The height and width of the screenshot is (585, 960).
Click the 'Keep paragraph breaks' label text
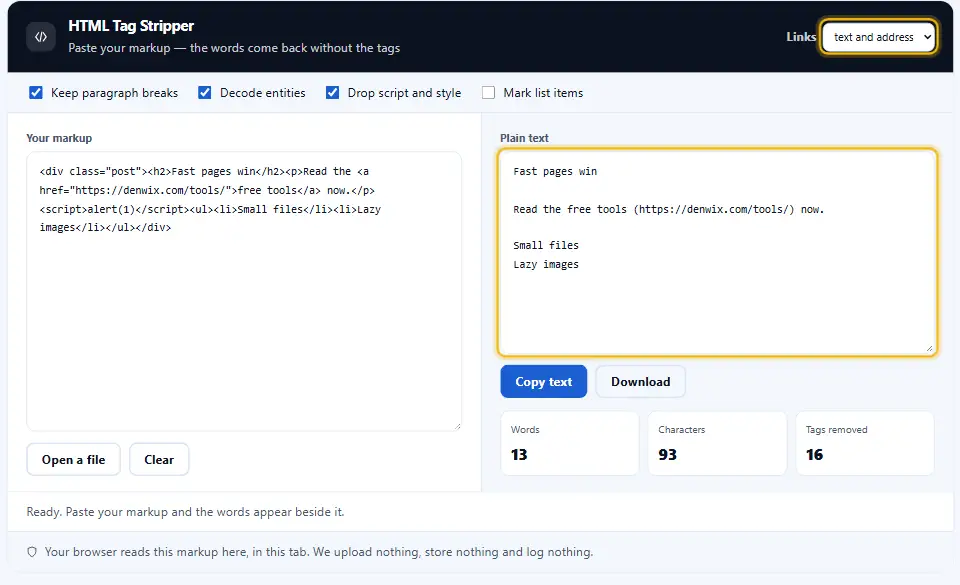click(x=114, y=92)
